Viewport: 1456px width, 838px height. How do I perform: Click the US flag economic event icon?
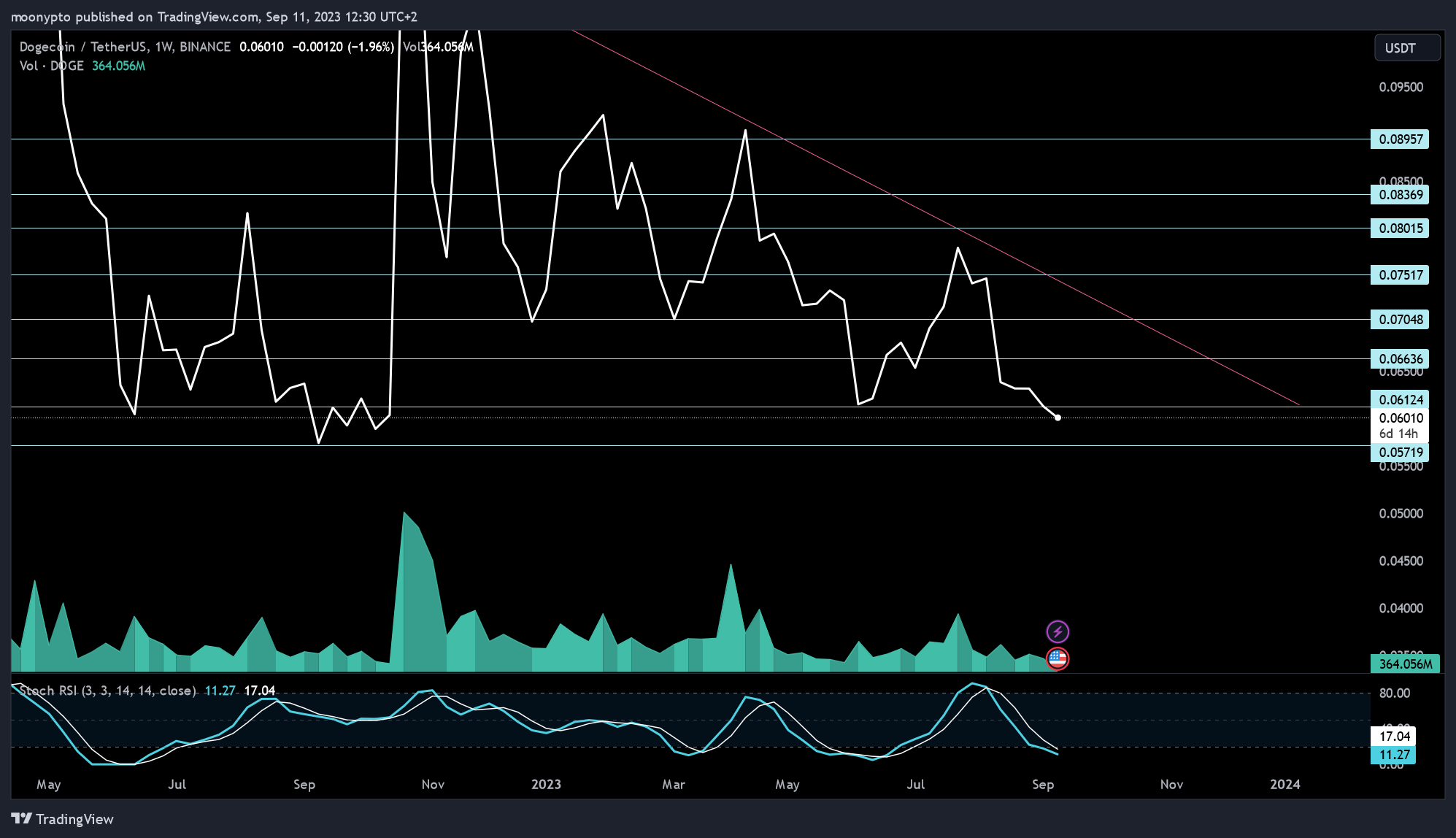pyautogui.click(x=1058, y=658)
